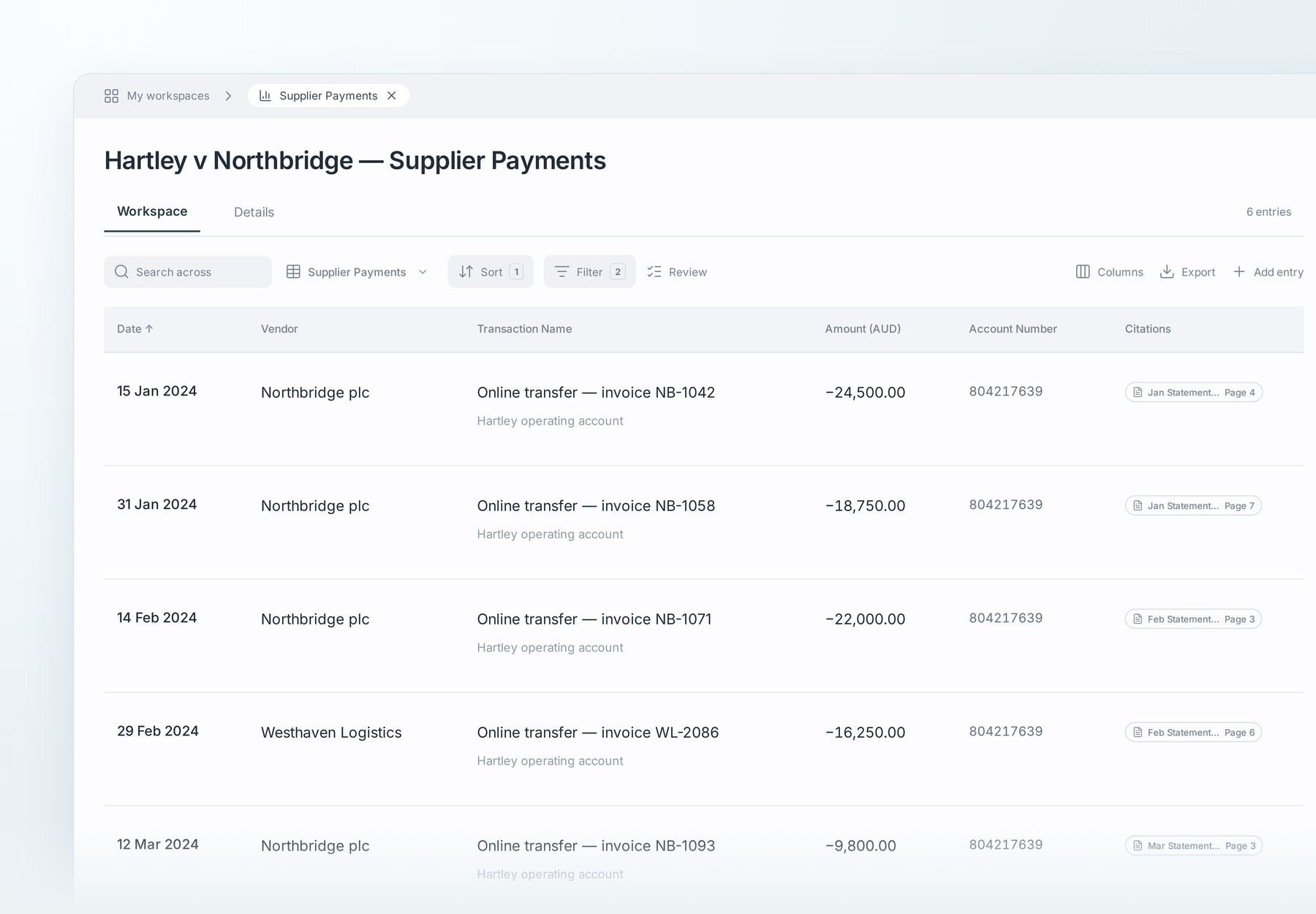Click the Export download icon
Viewport: 1316px width, 914px height.
tap(1167, 271)
